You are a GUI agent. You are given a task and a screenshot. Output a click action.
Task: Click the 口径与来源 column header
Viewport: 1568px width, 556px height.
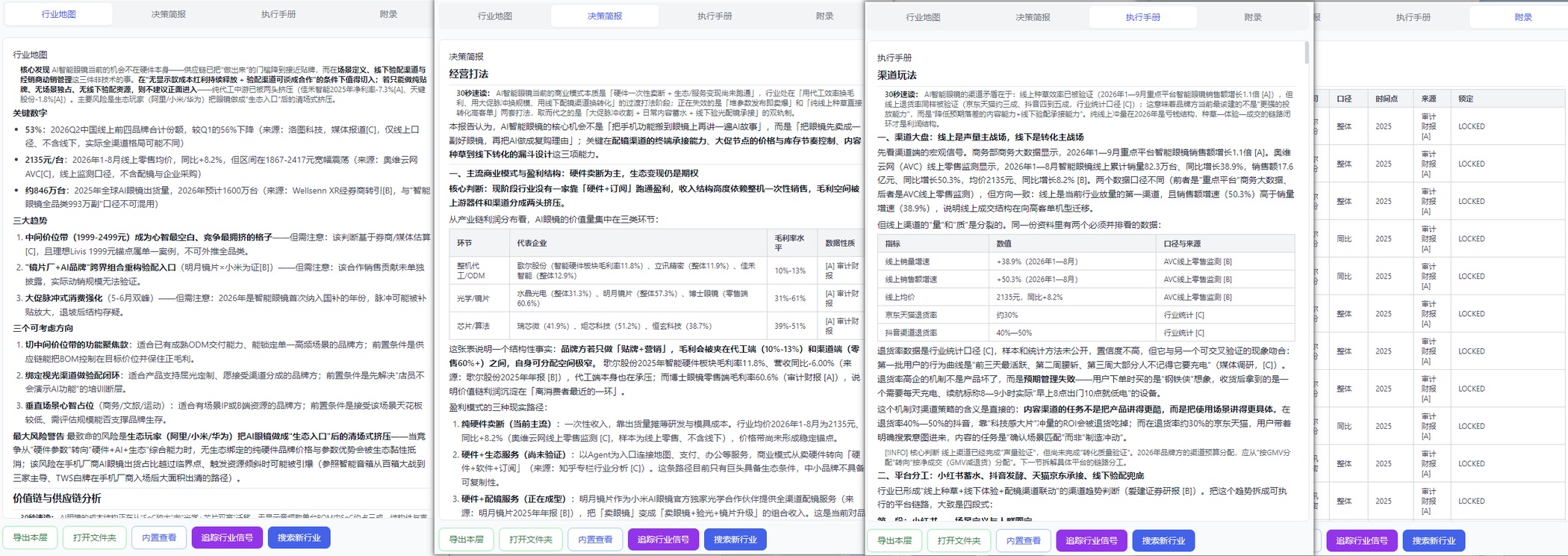tap(1225, 244)
